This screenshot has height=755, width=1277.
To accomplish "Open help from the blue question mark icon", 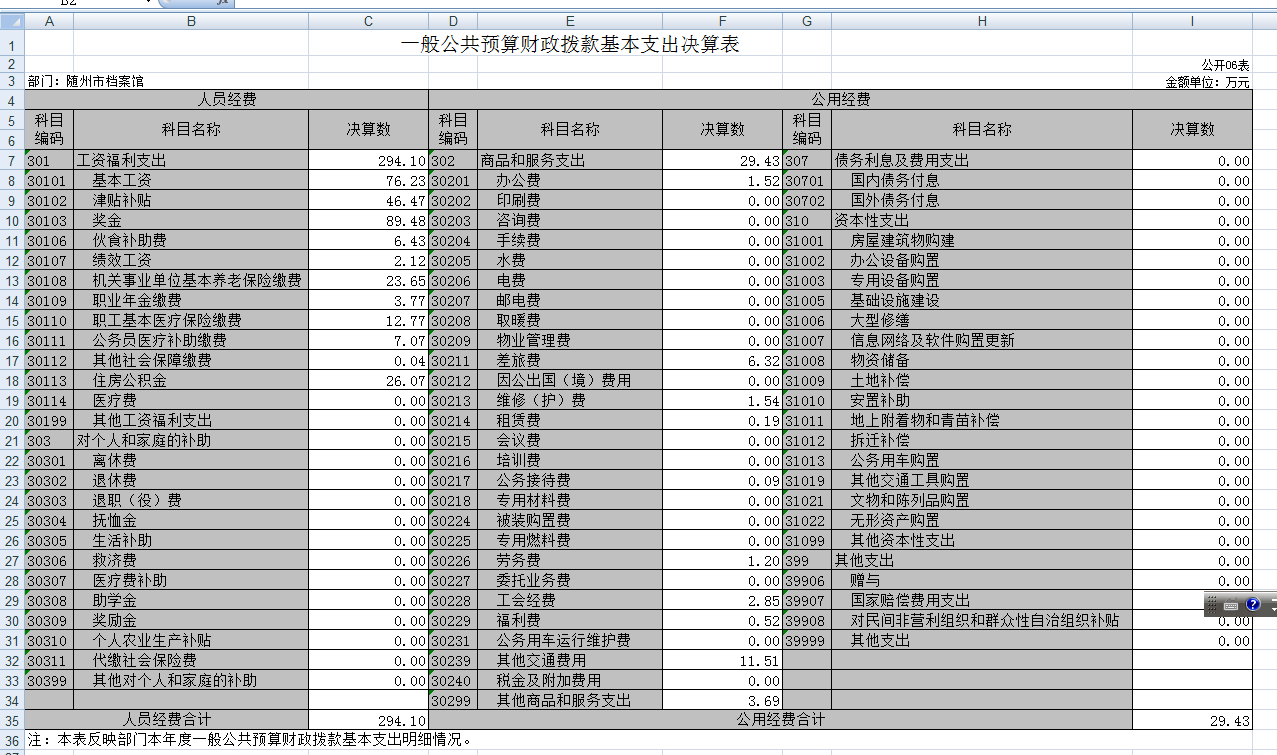I will click(1253, 605).
